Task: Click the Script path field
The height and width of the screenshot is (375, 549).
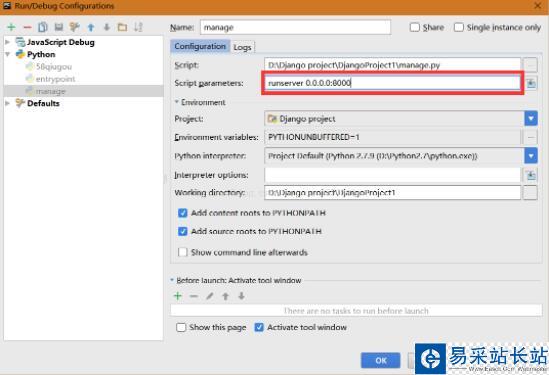Action: (392, 65)
